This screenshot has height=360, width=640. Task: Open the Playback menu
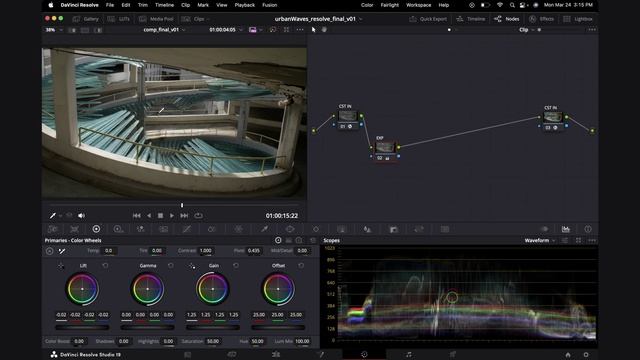point(244,5)
